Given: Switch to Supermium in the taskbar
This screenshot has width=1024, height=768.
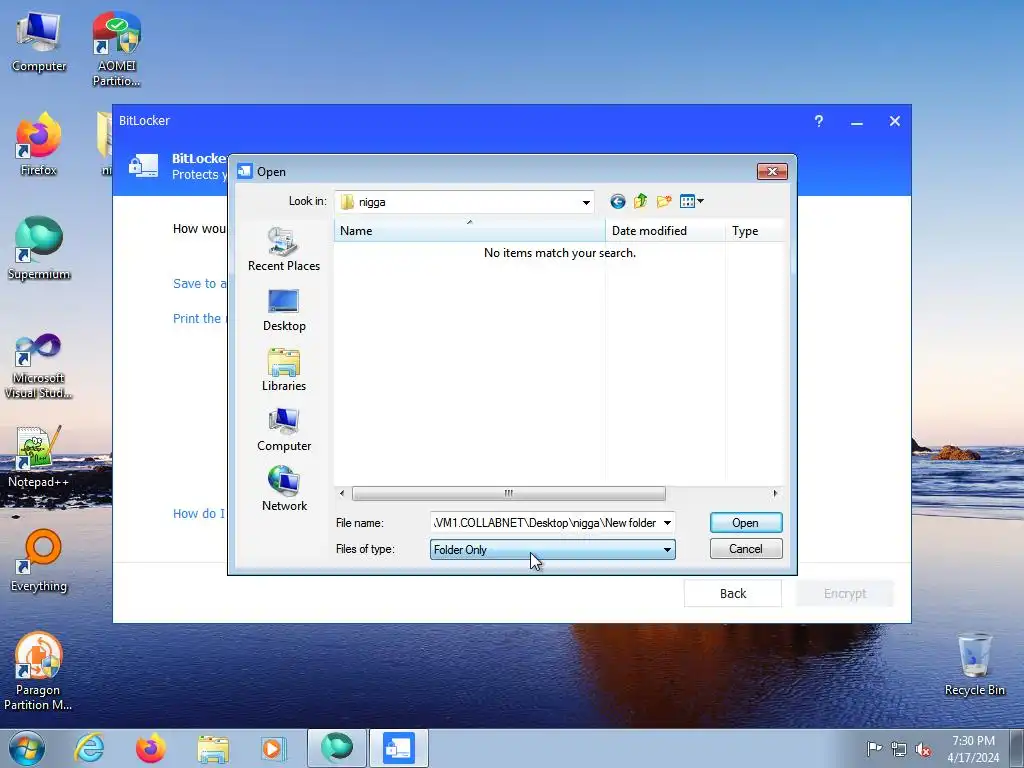Looking at the screenshot, I should (x=337, y=748).
